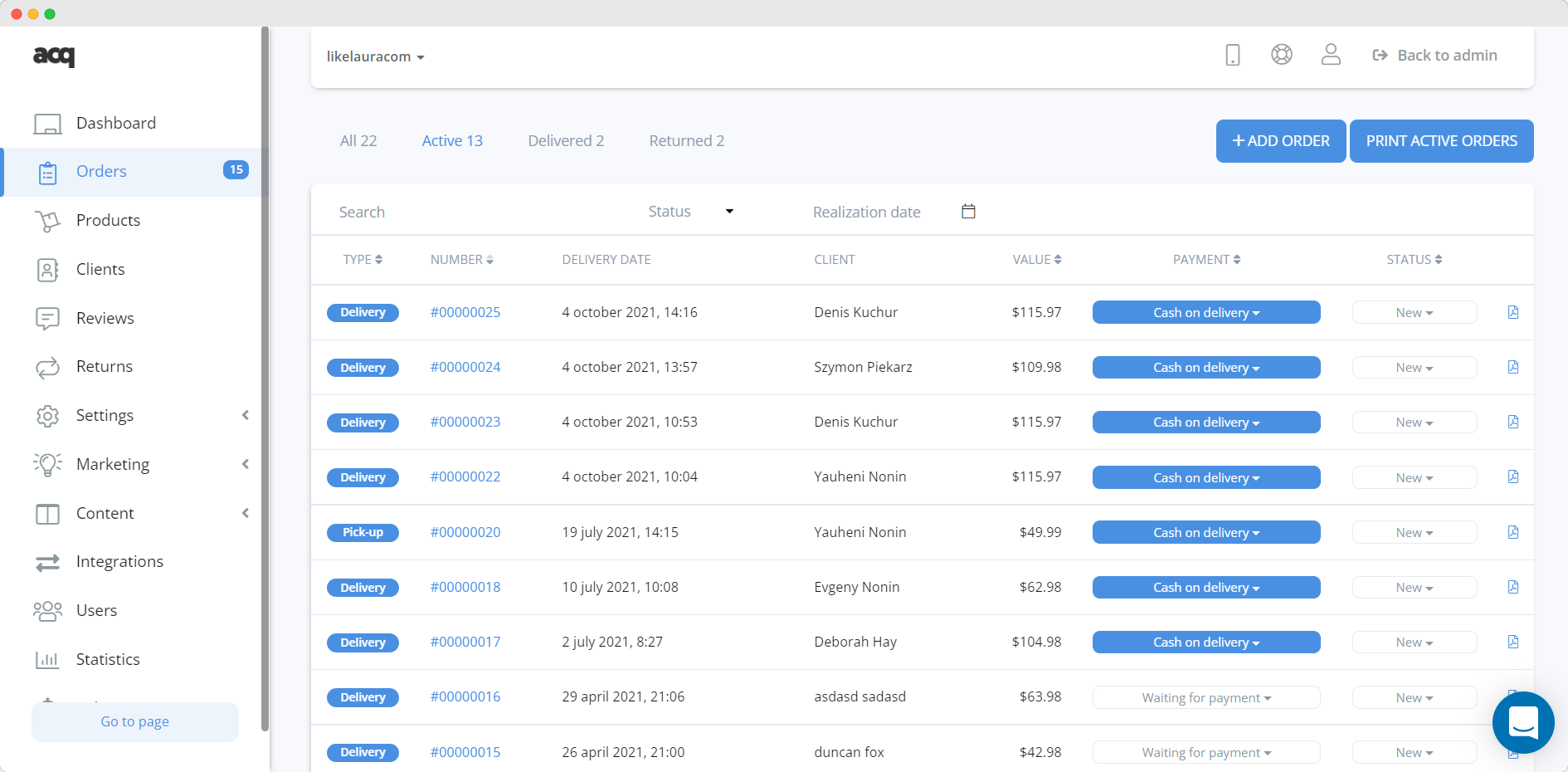Viewport: 1568px width, 772px height.
Task: Open document icon for order #00000017
Action: pyautogui.click(x=1513, y=642)
